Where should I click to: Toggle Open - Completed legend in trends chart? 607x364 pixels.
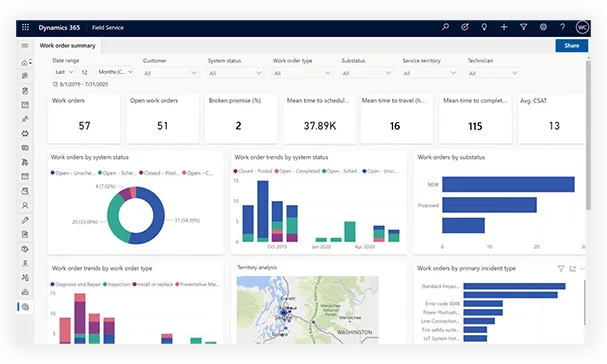click(x=297, y=171)
